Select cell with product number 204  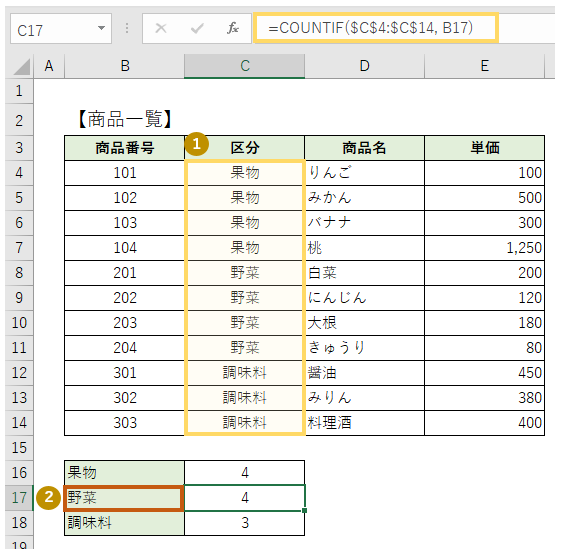point(125,348)
